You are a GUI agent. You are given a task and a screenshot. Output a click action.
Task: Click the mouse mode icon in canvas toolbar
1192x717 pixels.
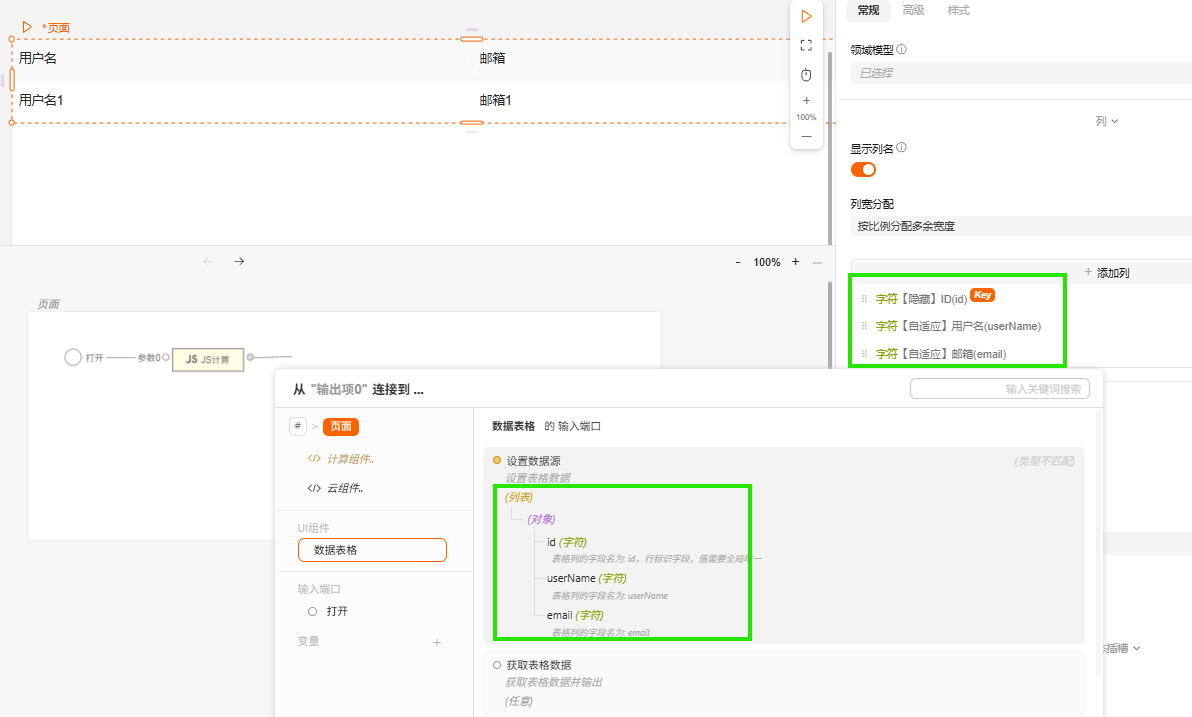[806, 75]
